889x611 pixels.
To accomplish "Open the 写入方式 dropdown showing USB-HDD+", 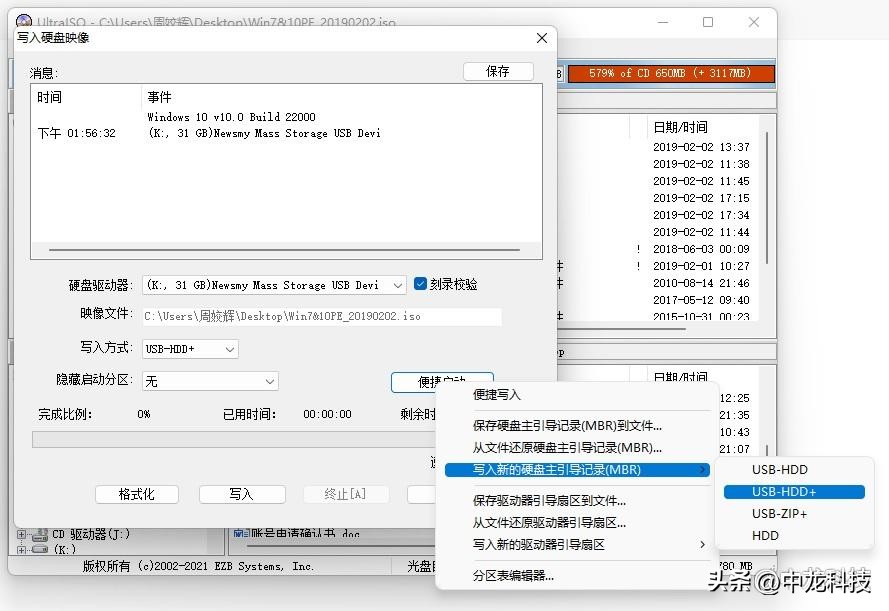I will tap(228, 349).
